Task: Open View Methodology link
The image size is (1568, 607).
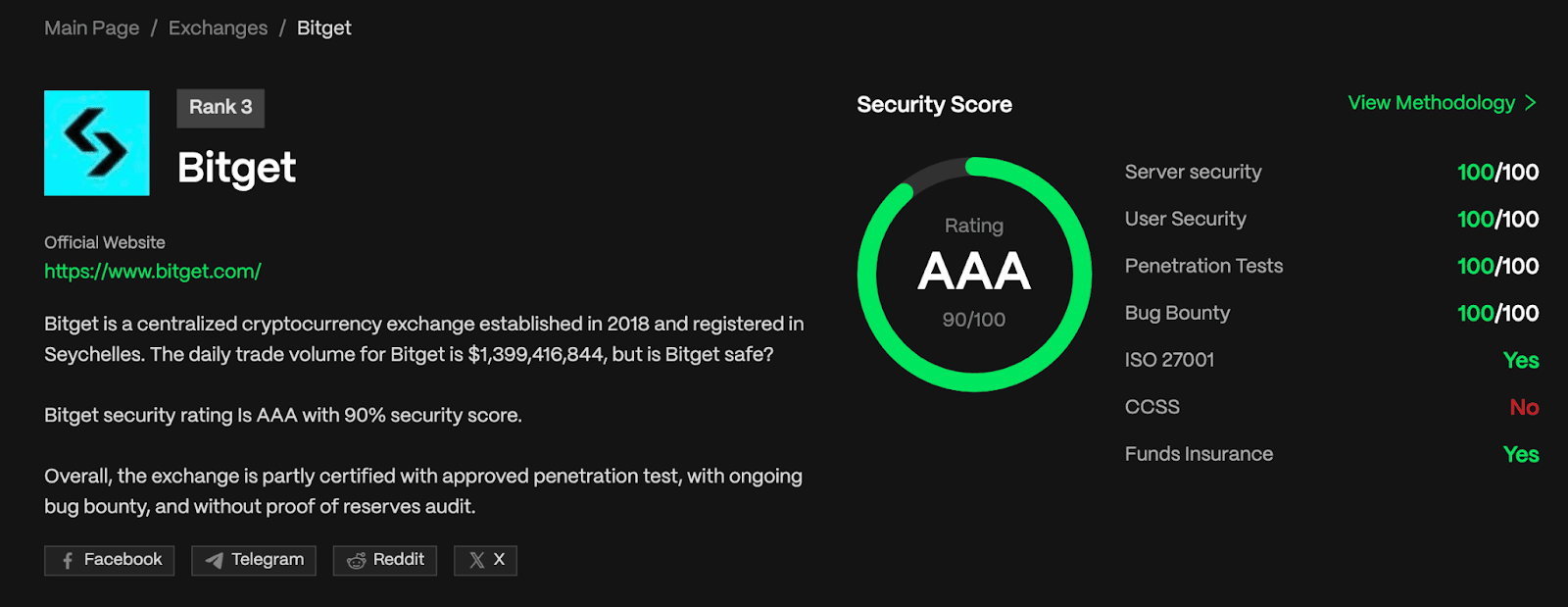Action: click(1432, 103)
